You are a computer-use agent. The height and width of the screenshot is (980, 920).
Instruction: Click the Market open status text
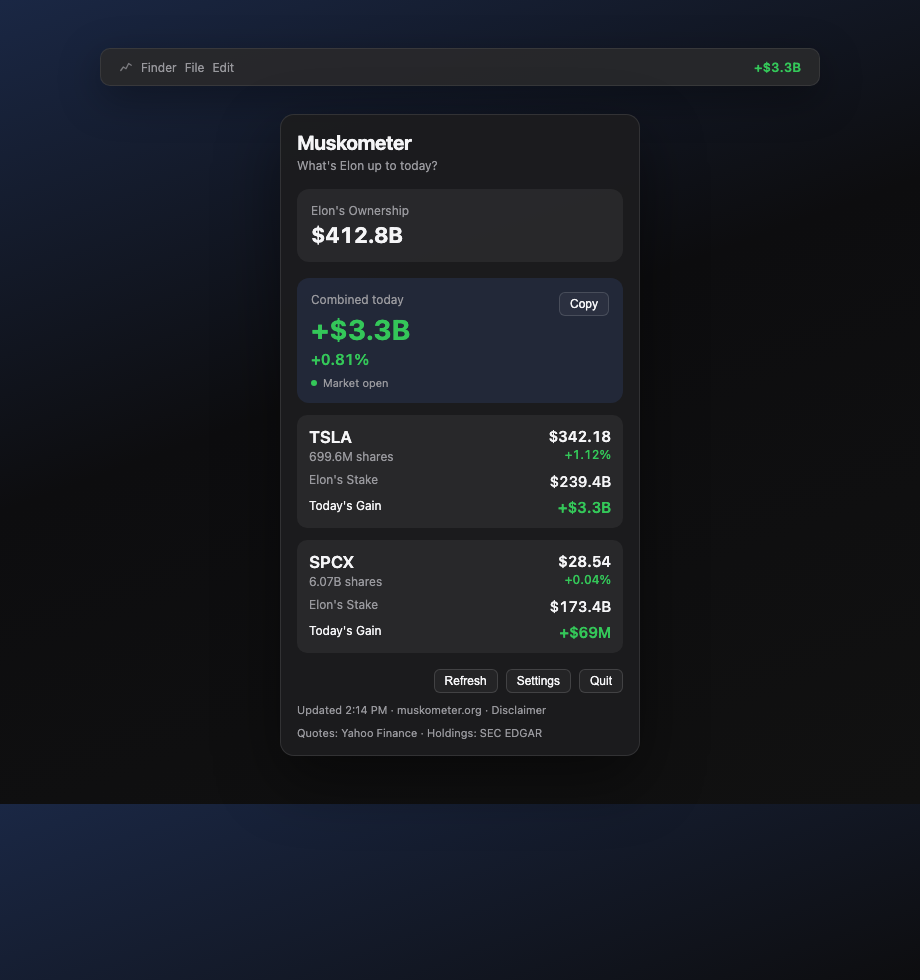(x=356, y=383)
